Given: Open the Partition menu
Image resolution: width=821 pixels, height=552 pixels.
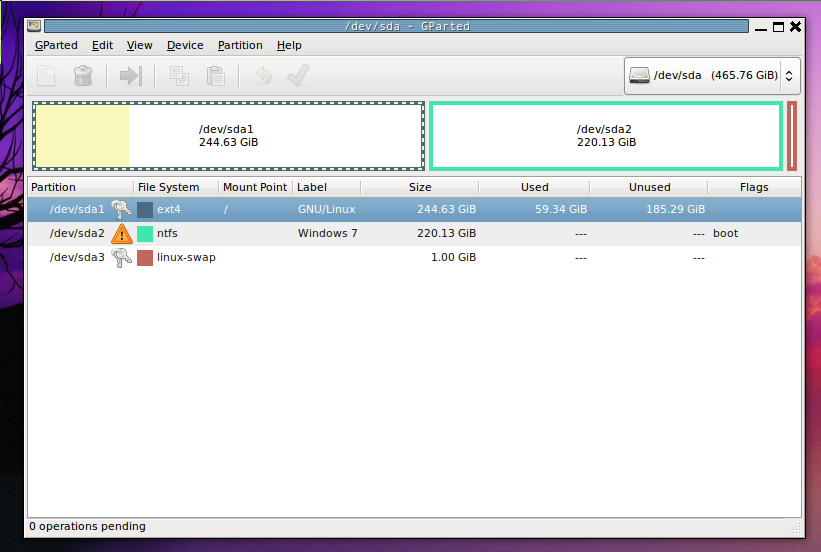Looking at the screenshot, I should coord(240,46).
